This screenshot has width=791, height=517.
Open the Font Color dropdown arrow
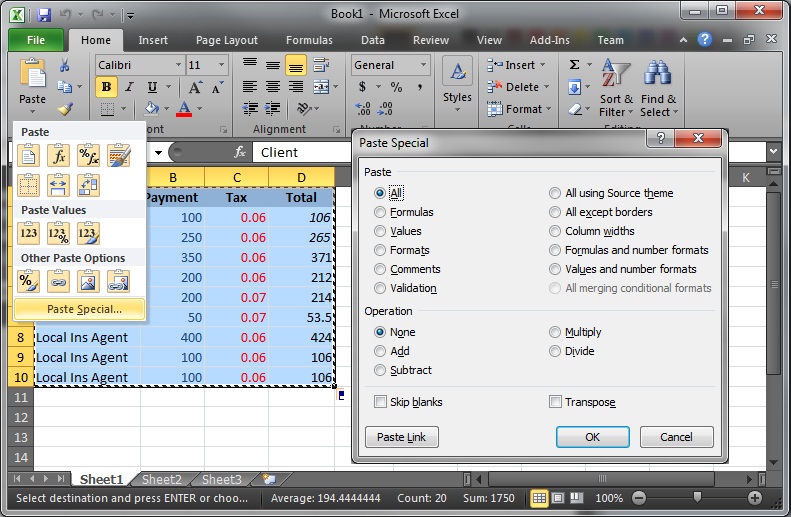tap(200, 108)
